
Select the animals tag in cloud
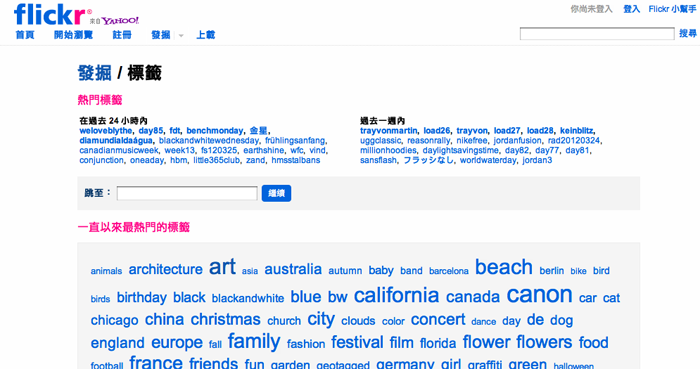click(x=106, y=271)
